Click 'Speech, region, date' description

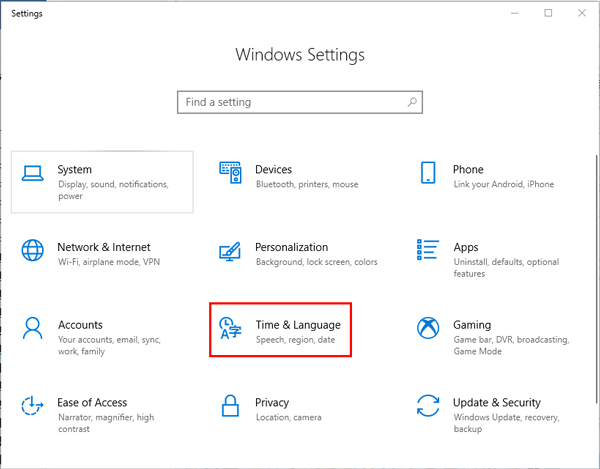295,340
